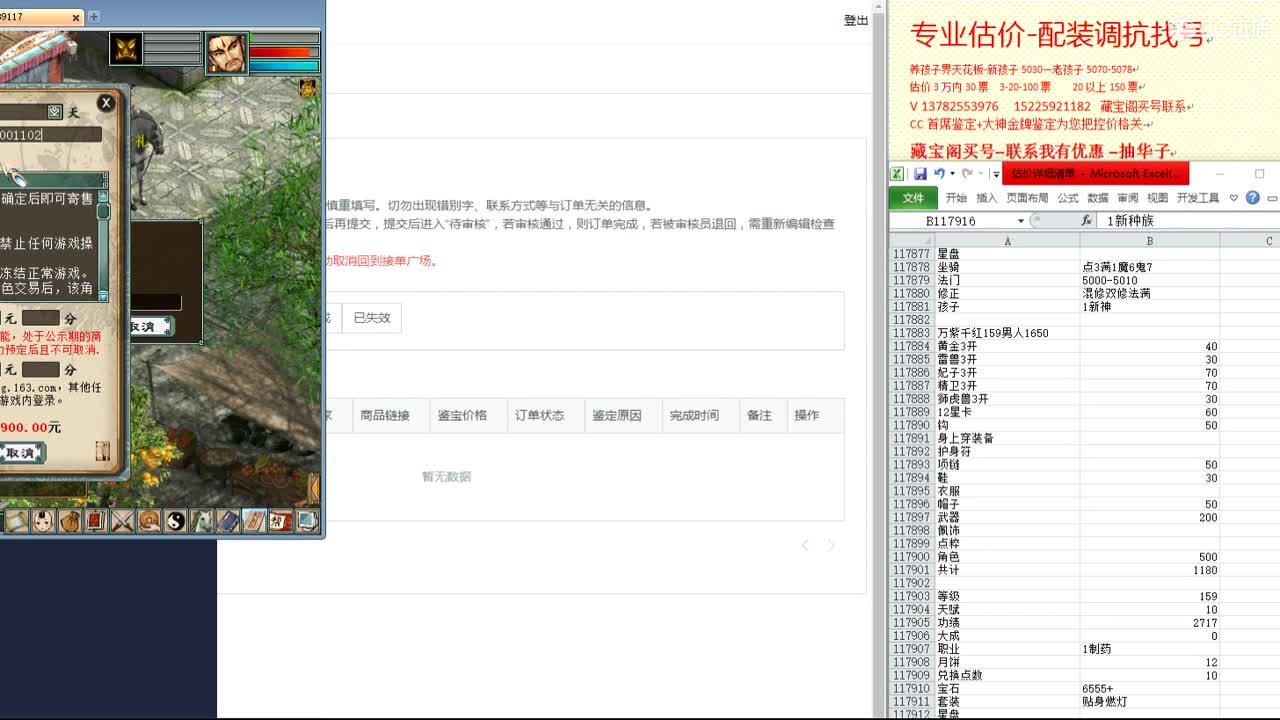Click the red seal stamp in game dialog

(x=103, y=451)
